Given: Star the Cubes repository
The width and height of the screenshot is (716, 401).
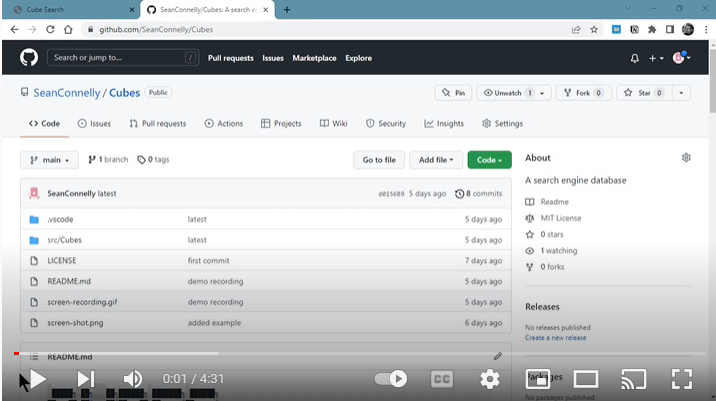Looking at the screenshot, I should (644, 93).
